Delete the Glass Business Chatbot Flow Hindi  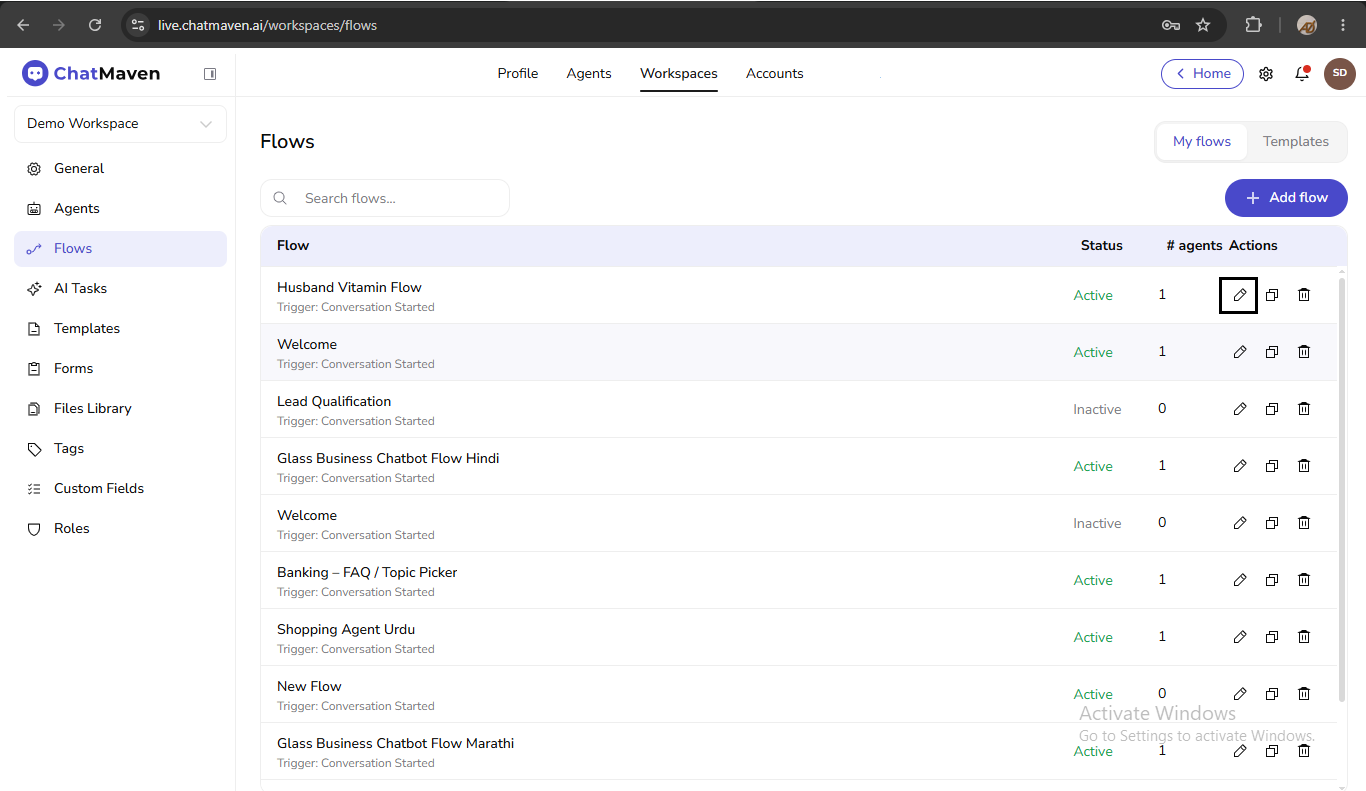[1304, 466]
